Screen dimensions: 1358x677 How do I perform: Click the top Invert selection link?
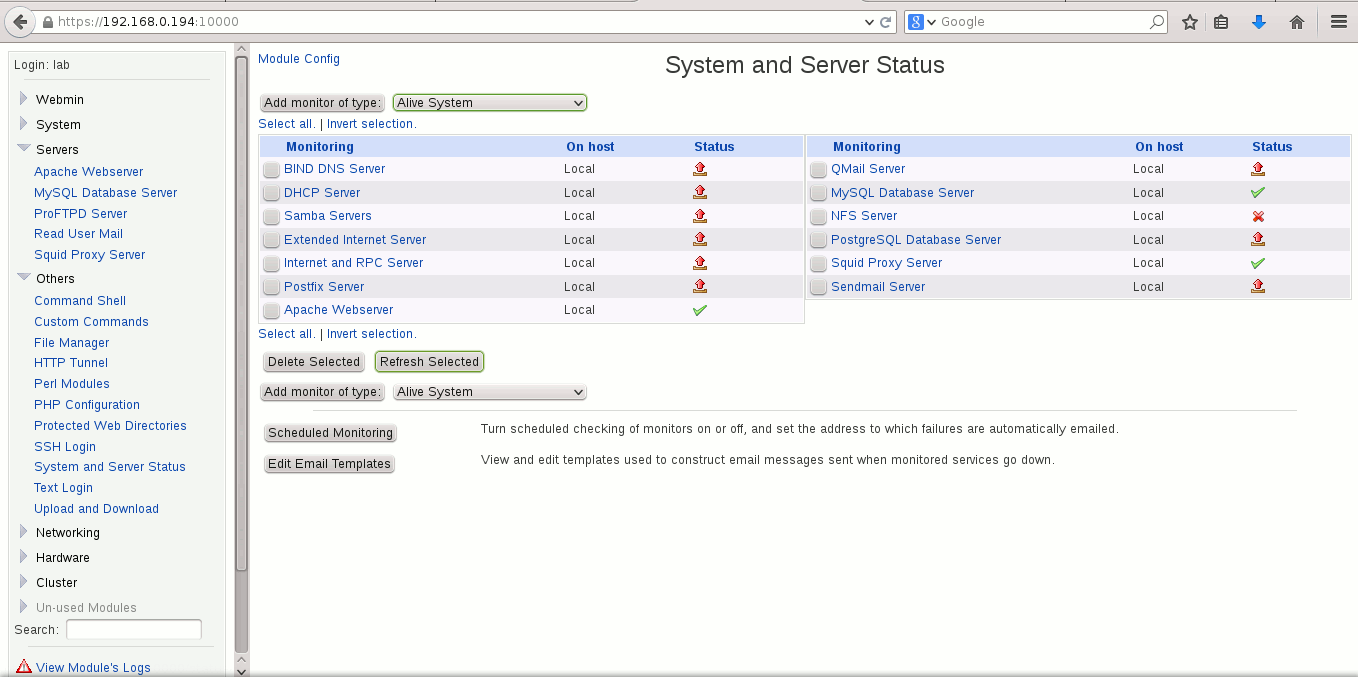coord(370,124)
